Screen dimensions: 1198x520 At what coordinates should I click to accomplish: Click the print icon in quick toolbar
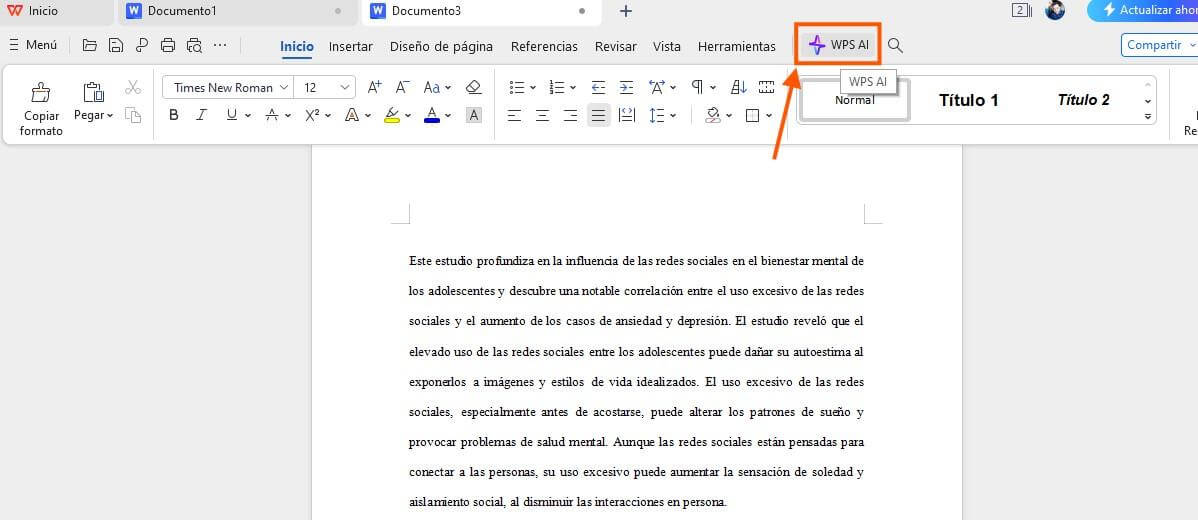point(168,45)
